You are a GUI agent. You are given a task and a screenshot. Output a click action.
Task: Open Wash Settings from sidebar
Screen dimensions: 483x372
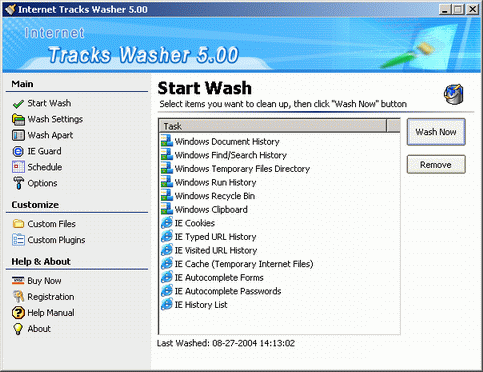point(55,119)
